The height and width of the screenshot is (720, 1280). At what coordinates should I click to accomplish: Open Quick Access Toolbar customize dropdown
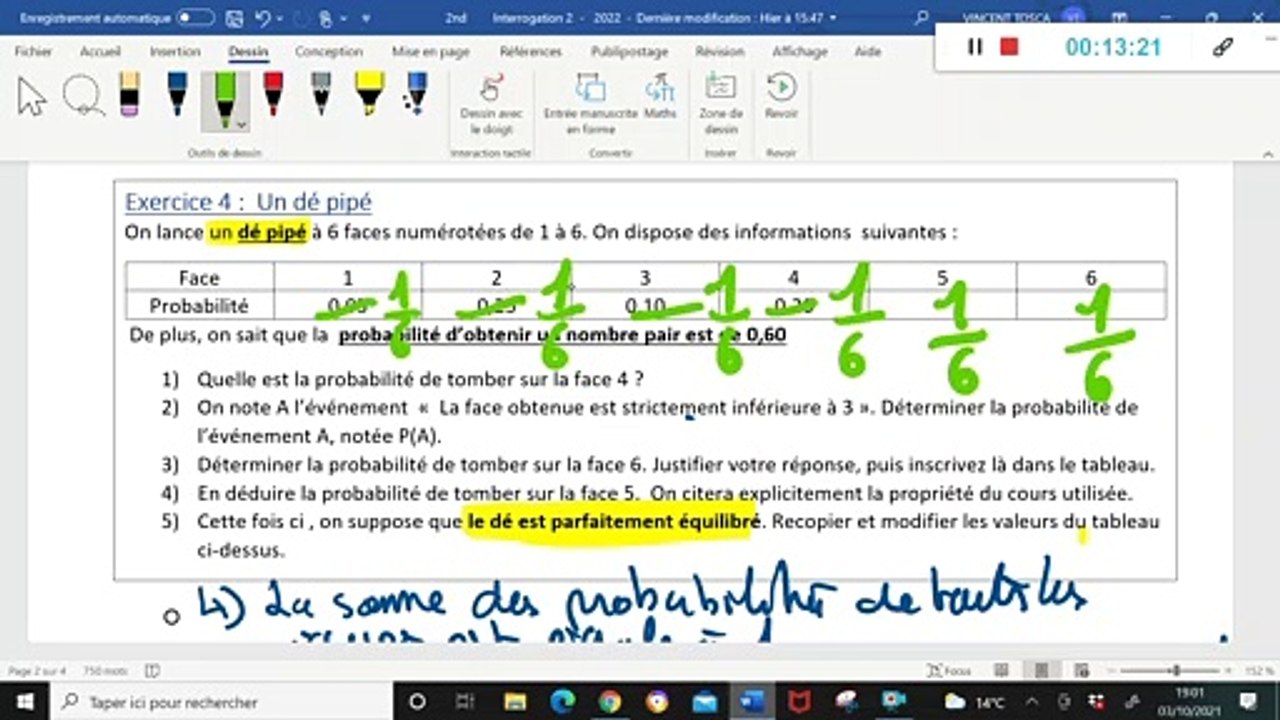pyautogui.click(x=367, y=19)
